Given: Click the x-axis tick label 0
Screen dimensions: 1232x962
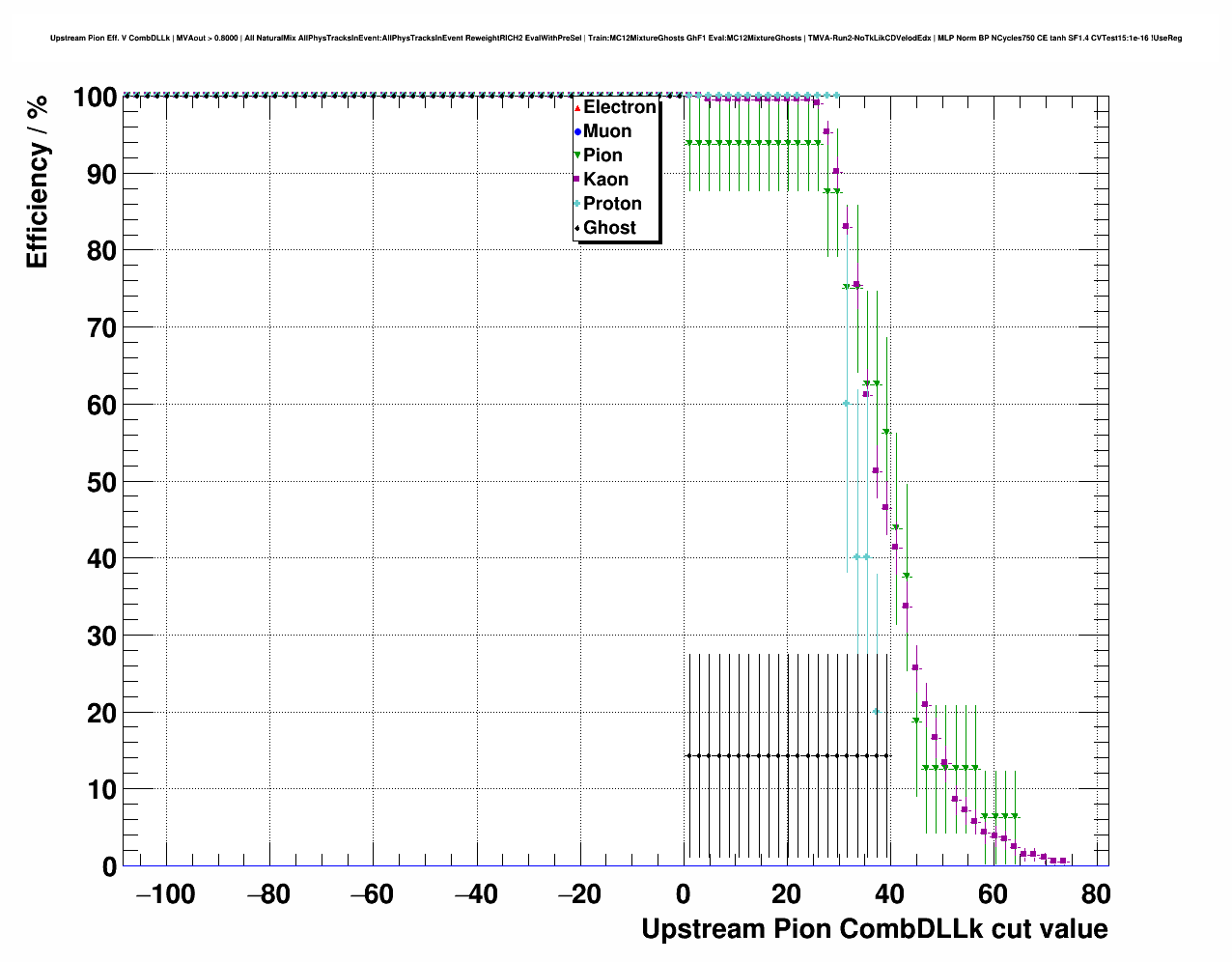Looking at the screenshot, I should click(x=684, y=895).
